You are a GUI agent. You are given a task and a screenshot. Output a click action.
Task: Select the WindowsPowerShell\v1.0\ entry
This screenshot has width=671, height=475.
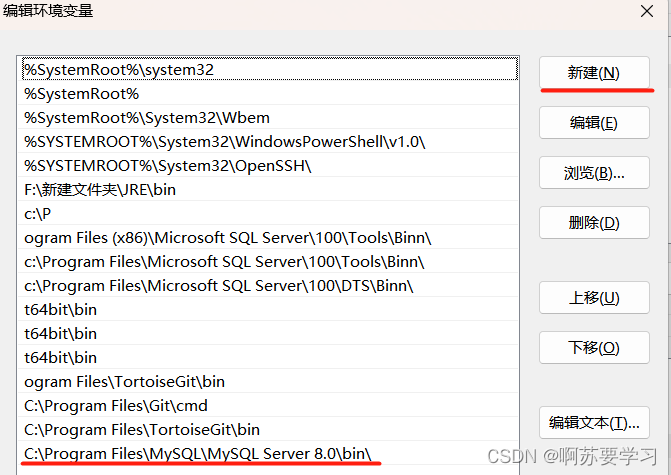click(x=268, y=142)
